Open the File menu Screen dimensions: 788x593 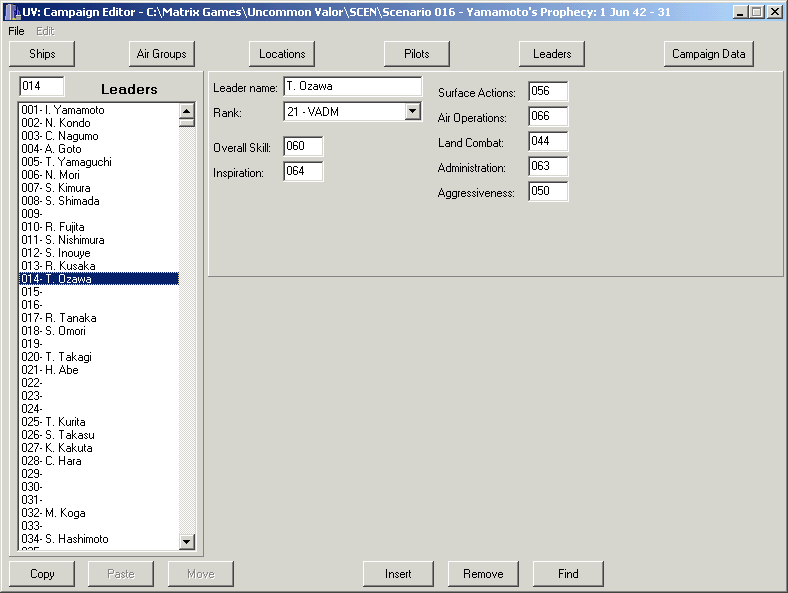point(16,31)
